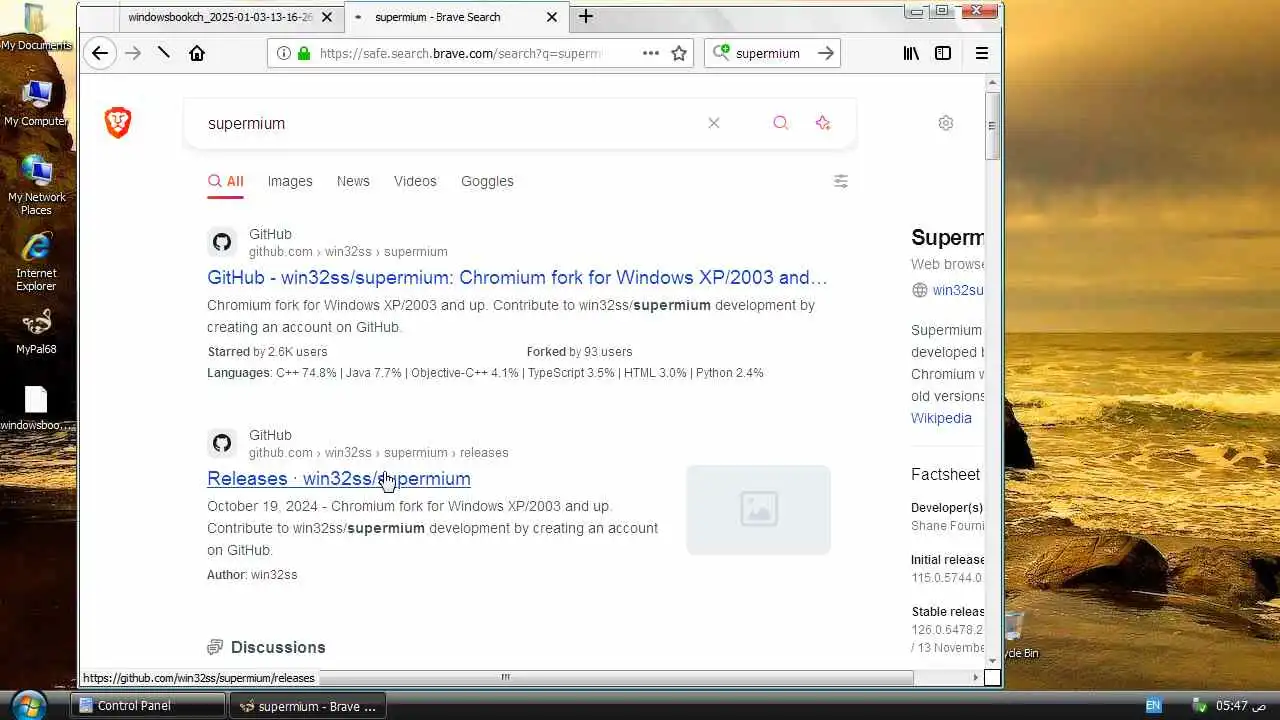Open Releases win32ss/supermium link
The height and width of the screenshot is (720, 1280).
coord(339,479)
